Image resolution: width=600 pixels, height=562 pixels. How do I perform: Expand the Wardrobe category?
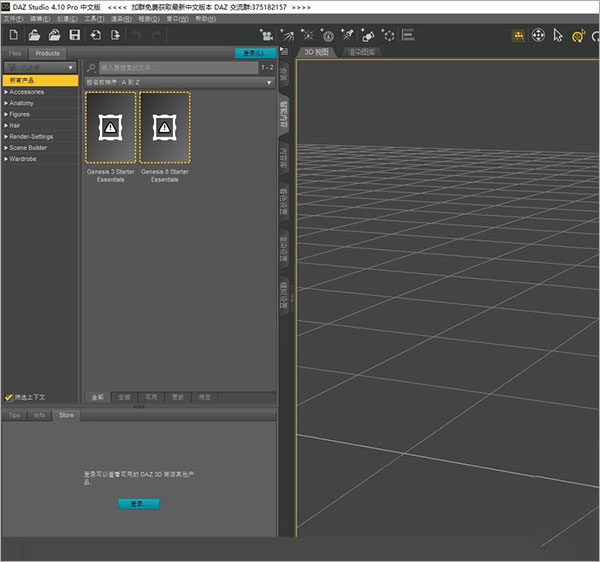[x=6, y=159]
